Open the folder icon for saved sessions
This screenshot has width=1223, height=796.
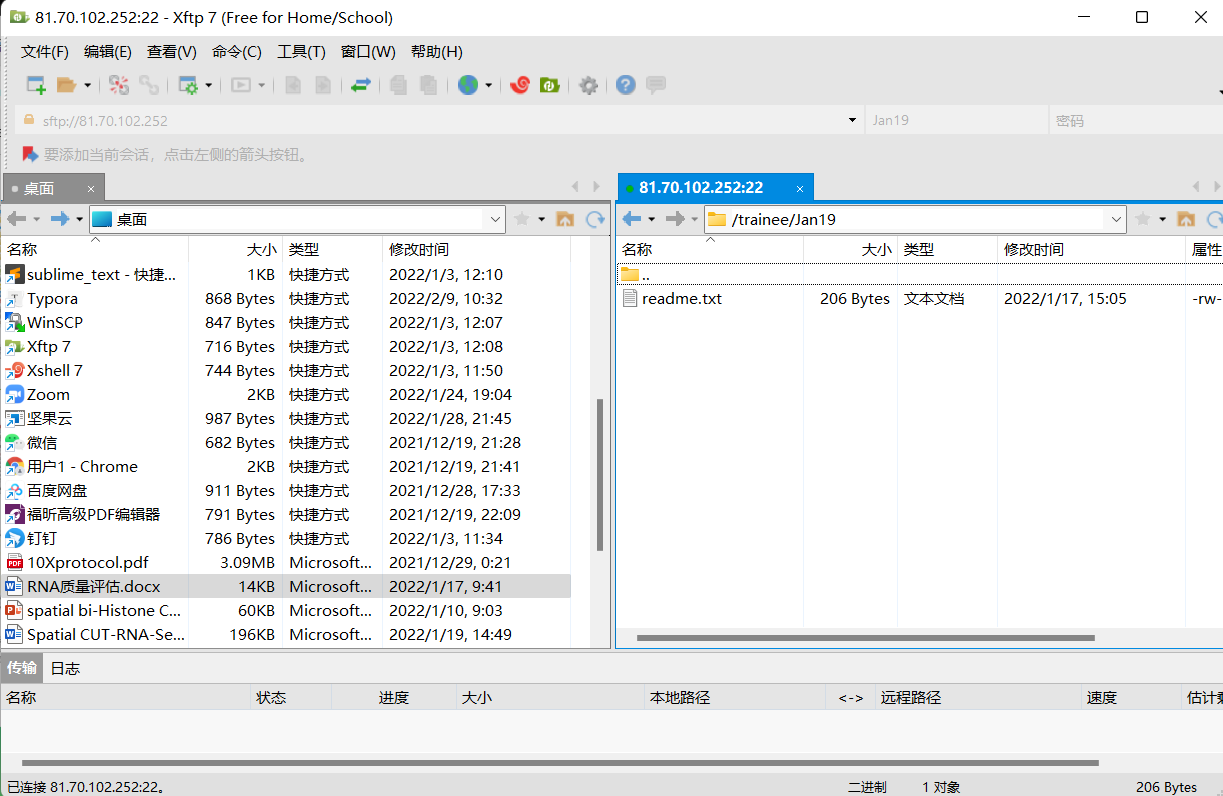pyautogui.click(x=67, y=85)
